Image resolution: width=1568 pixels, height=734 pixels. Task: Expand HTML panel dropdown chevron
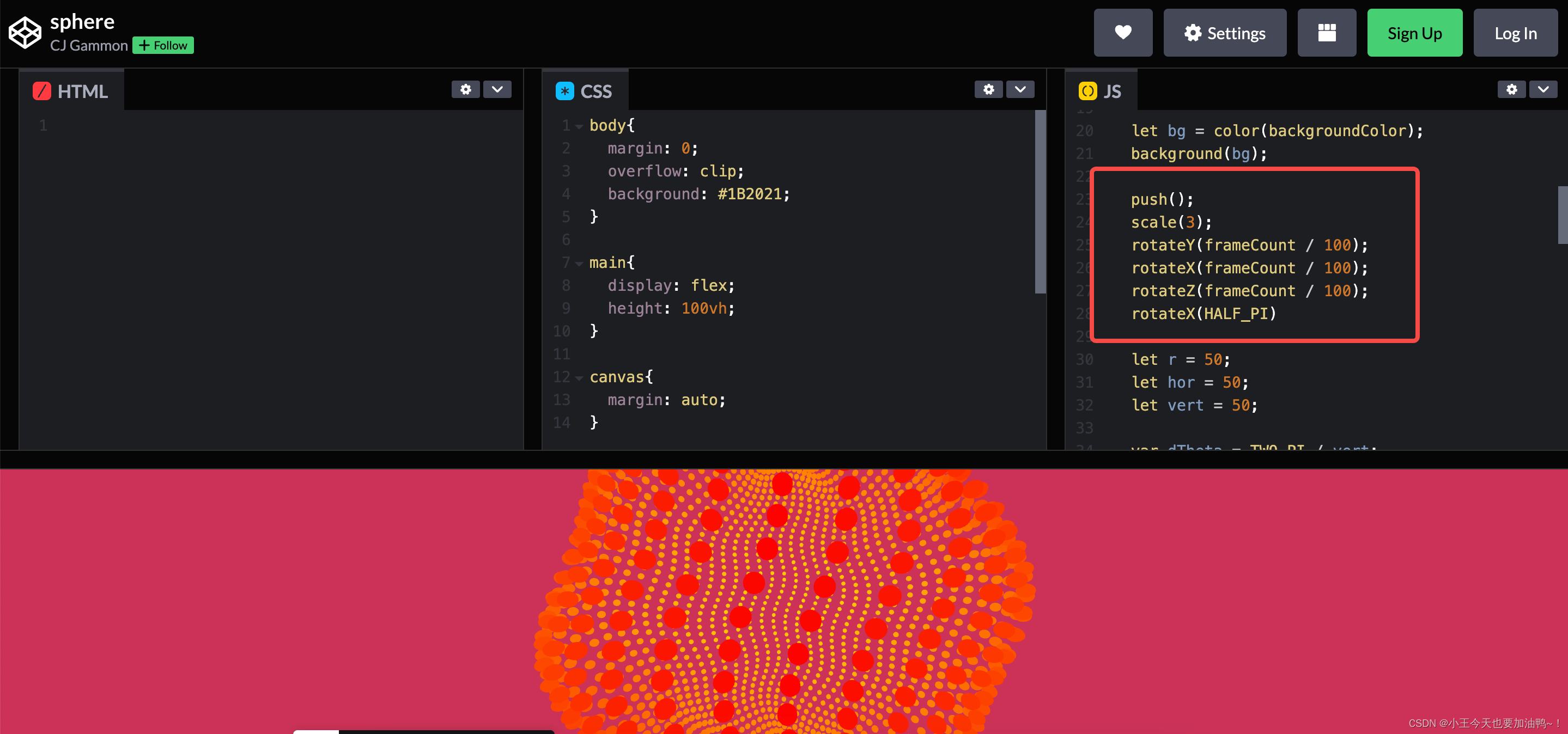497,89
